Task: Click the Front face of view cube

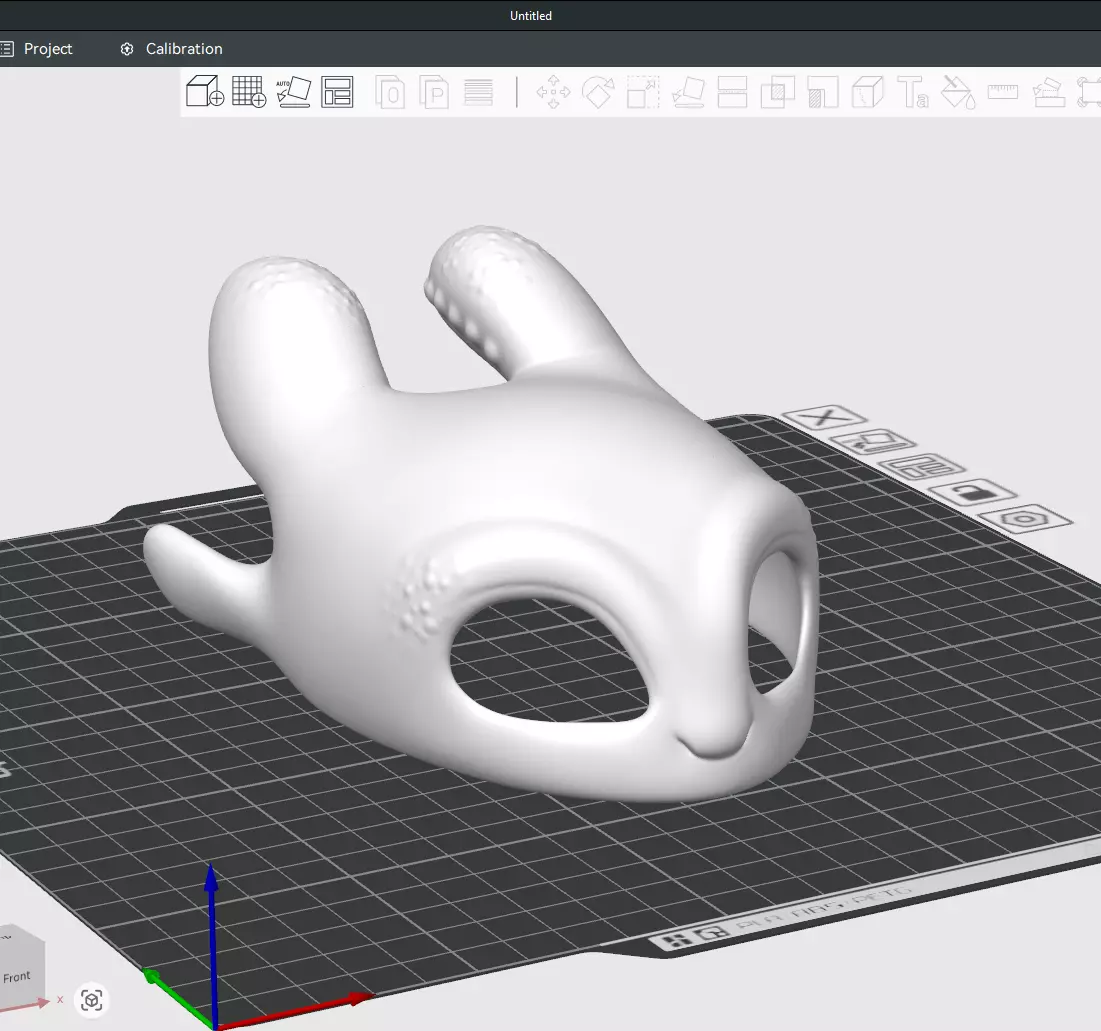Action: 17,977
